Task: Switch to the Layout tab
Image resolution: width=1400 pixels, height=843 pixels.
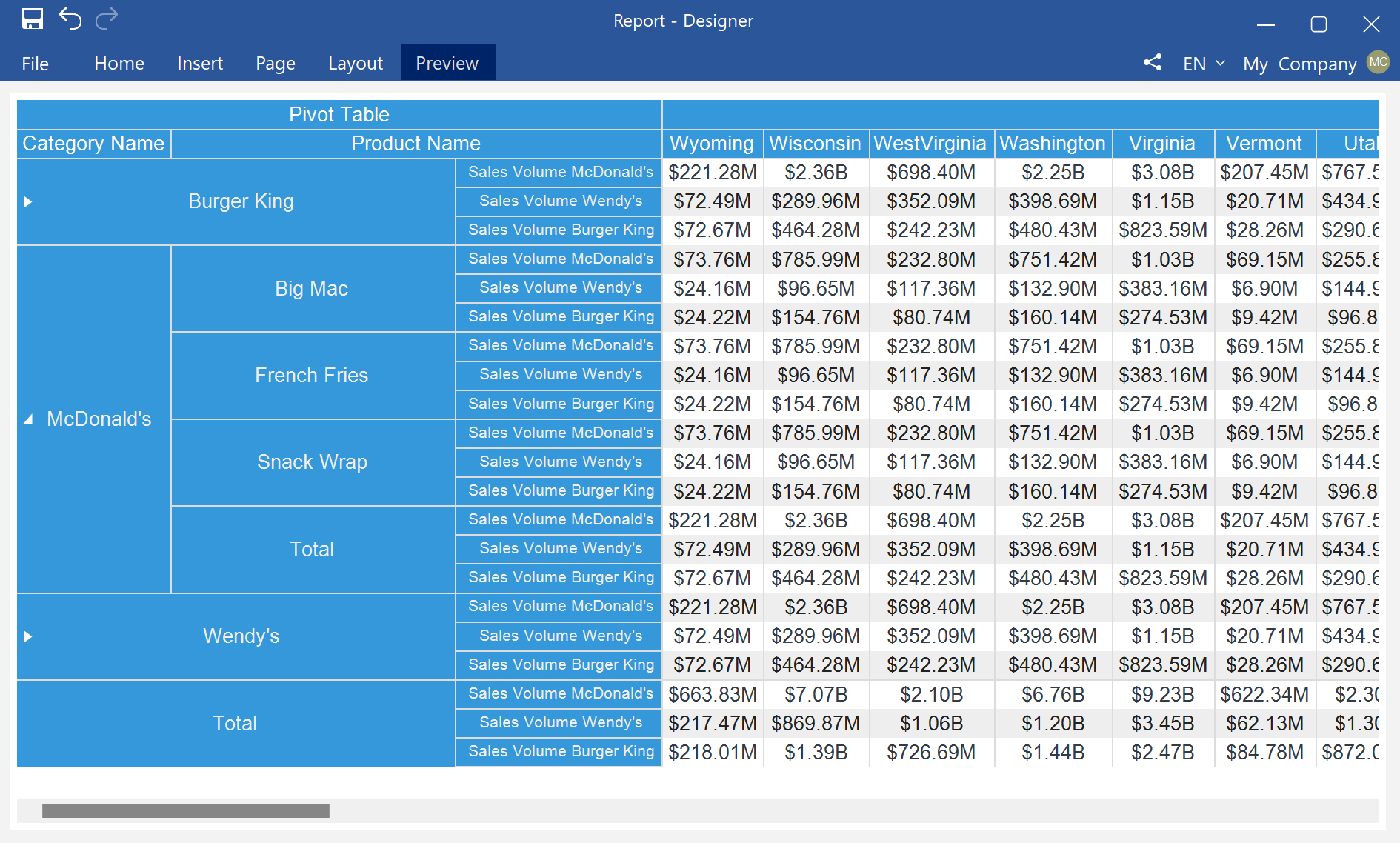Action: (356, 64)
